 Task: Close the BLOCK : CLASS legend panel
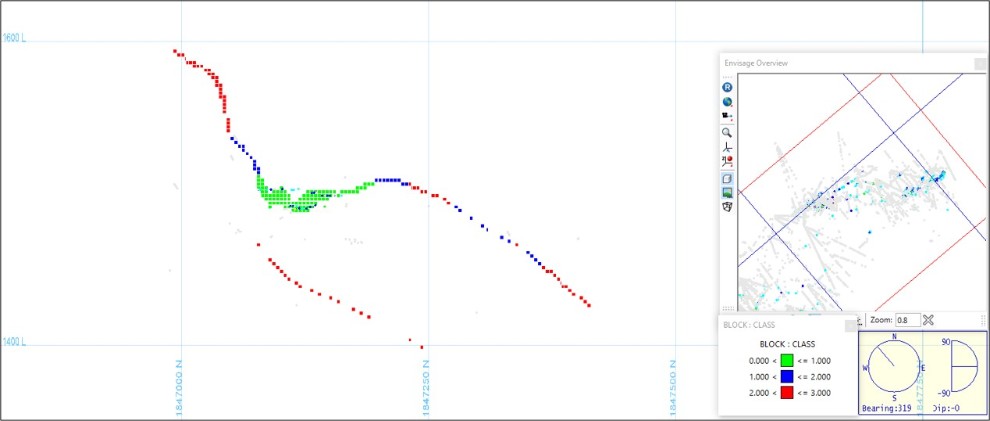[x=851, y=325]
